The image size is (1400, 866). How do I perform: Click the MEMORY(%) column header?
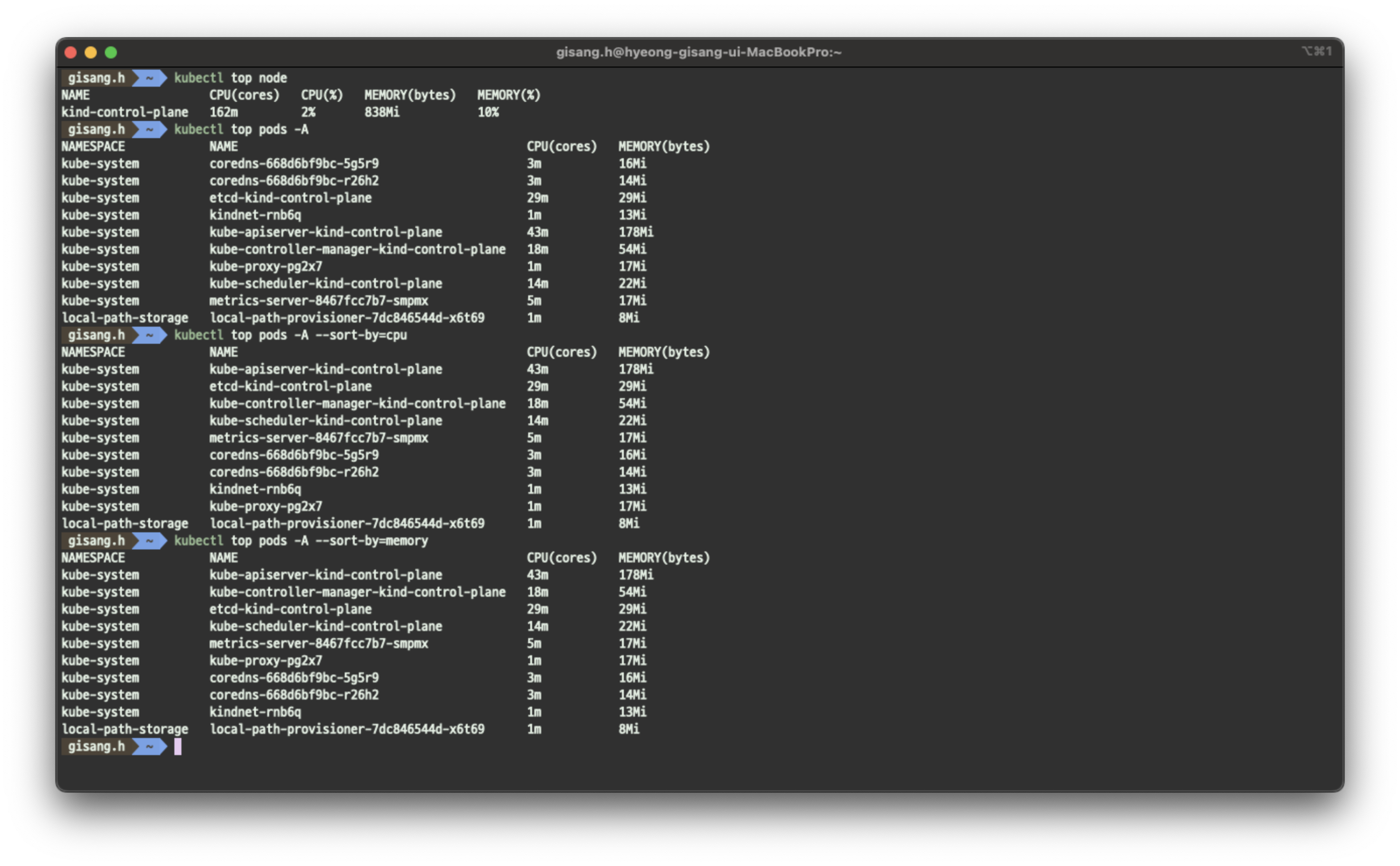[508, 95]
